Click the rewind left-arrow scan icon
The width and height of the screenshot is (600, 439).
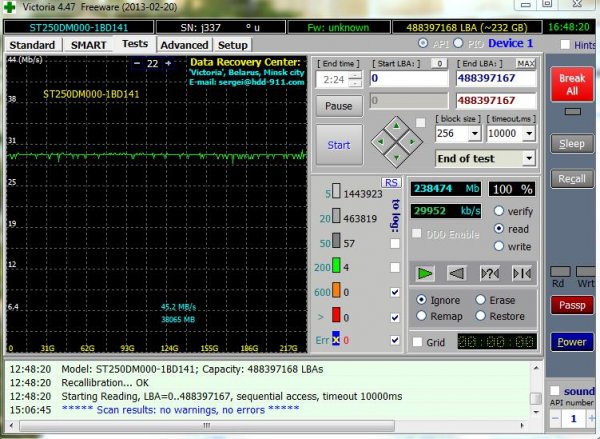457,273
